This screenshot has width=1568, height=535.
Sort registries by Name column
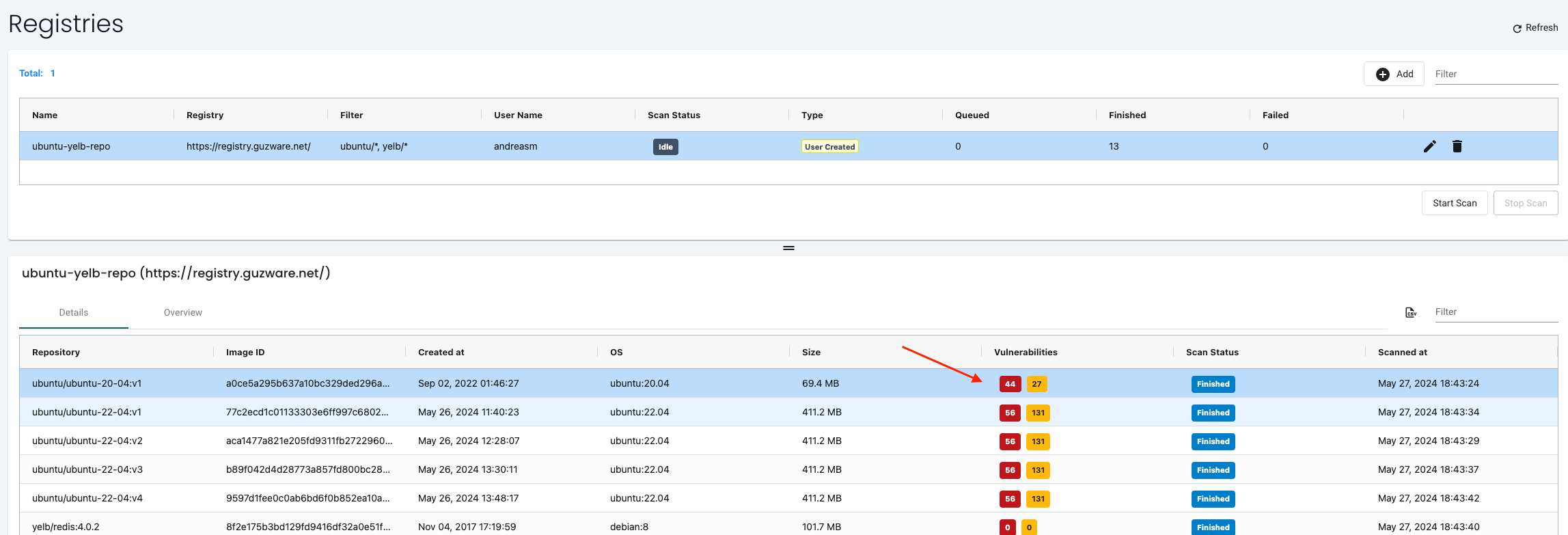pyautogui.click(x=45, y=115)
